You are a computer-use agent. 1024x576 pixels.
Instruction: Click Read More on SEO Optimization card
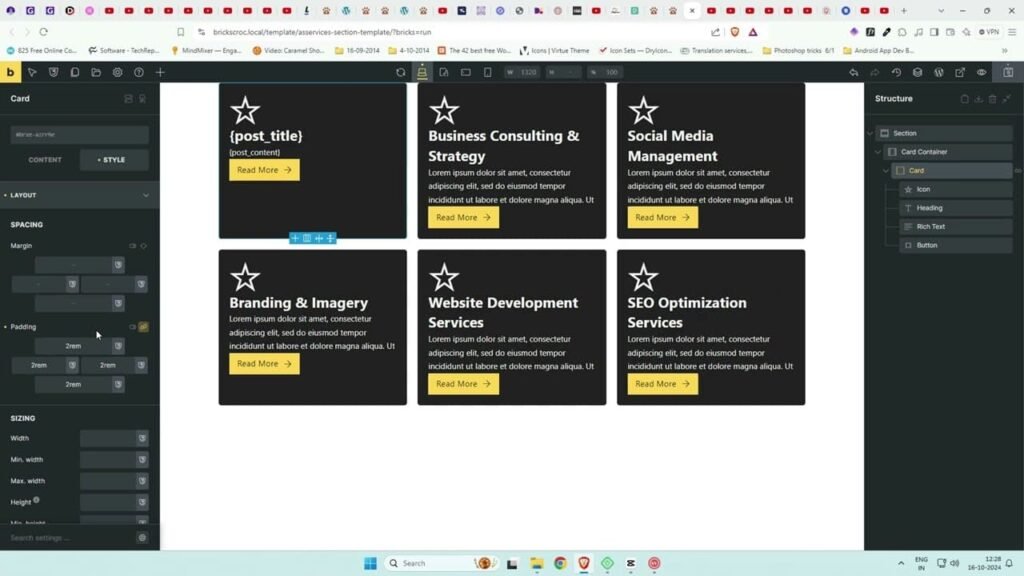662,384
